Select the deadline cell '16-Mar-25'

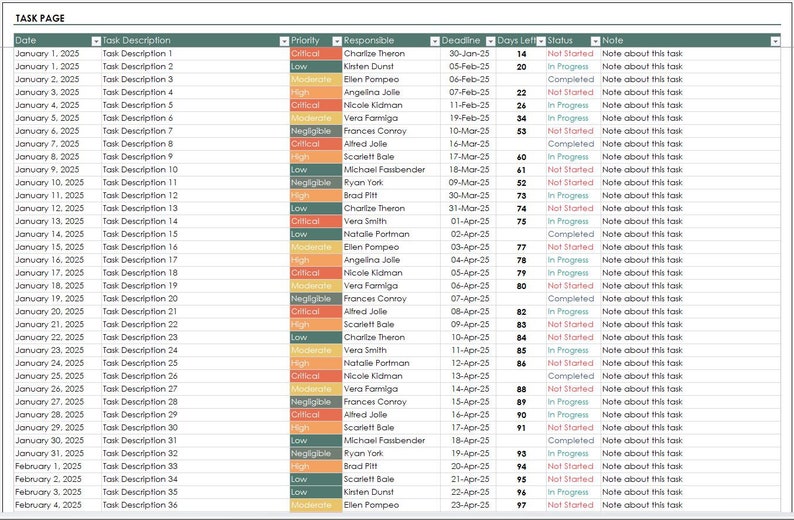click(468, 144)
